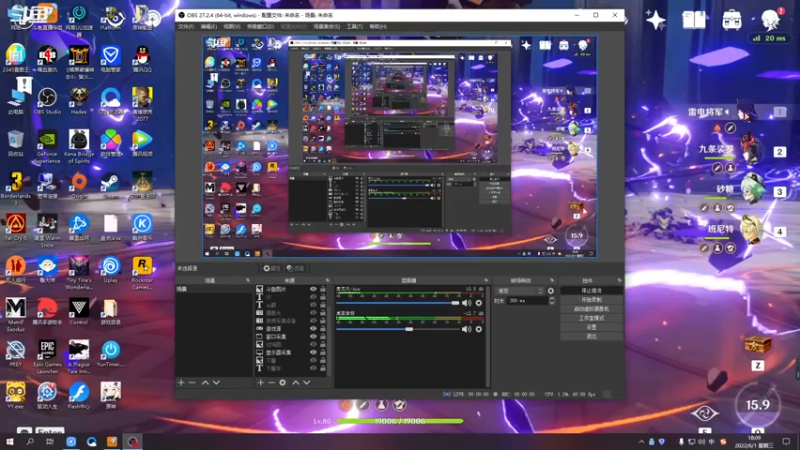The image size is (800, 450).
Task: Click 退出 exit button in controls
Action: (x=591, y=336)
